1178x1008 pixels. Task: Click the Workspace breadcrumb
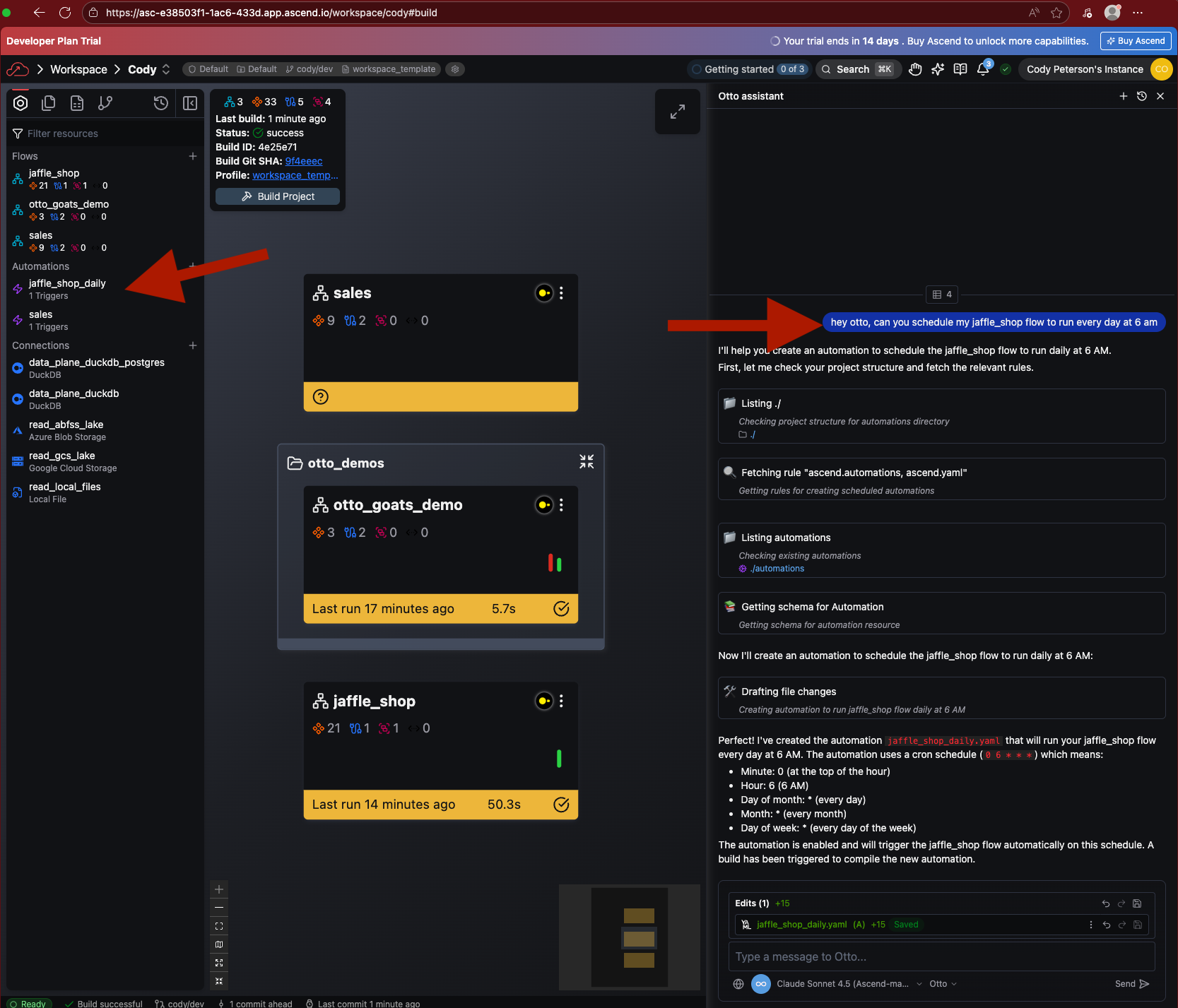[x=78, y=69]
